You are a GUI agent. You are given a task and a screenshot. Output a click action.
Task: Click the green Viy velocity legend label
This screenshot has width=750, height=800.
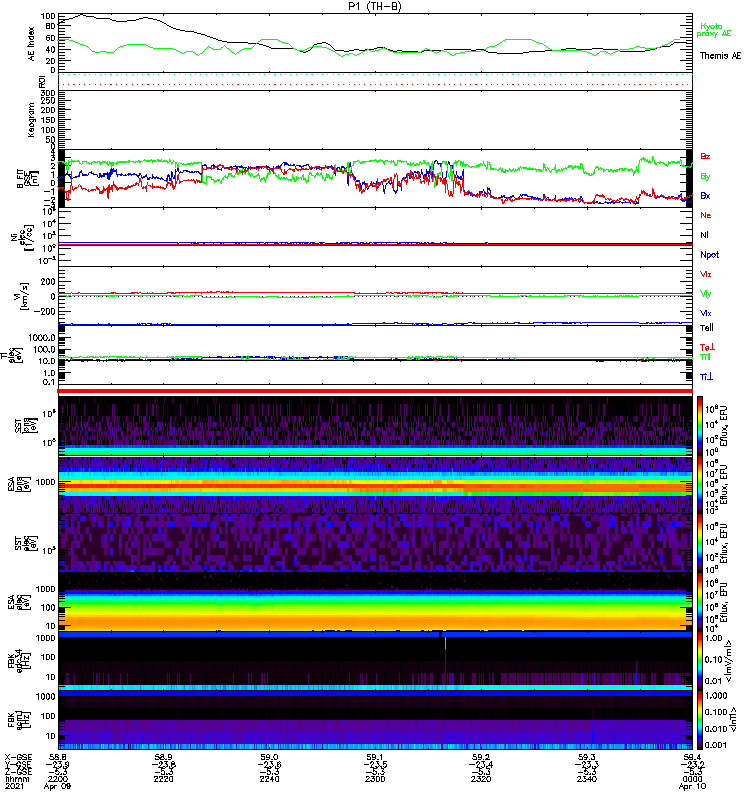coord(706,294)
